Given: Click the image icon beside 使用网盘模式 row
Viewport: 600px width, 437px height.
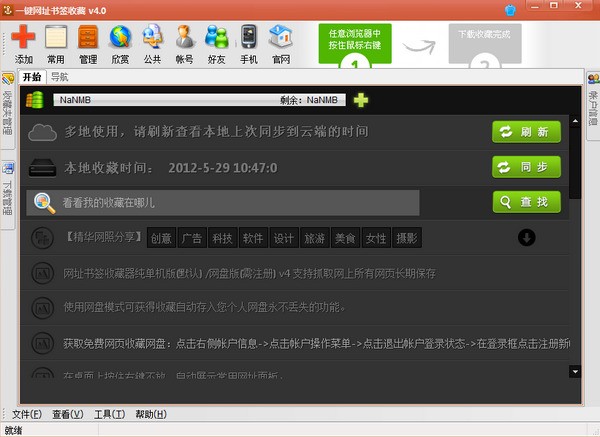Looking at the screenshot, I should (42, 308).
